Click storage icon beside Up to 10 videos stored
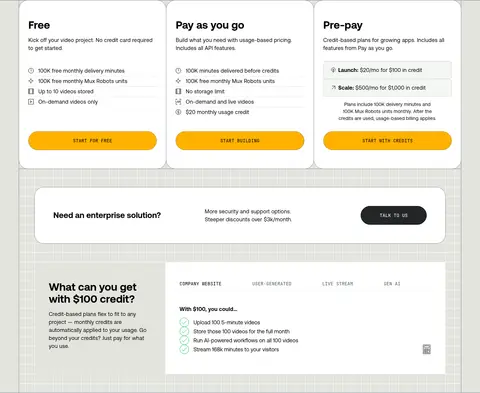The width and height of the screenshot is (480, 393). (31, 91)
